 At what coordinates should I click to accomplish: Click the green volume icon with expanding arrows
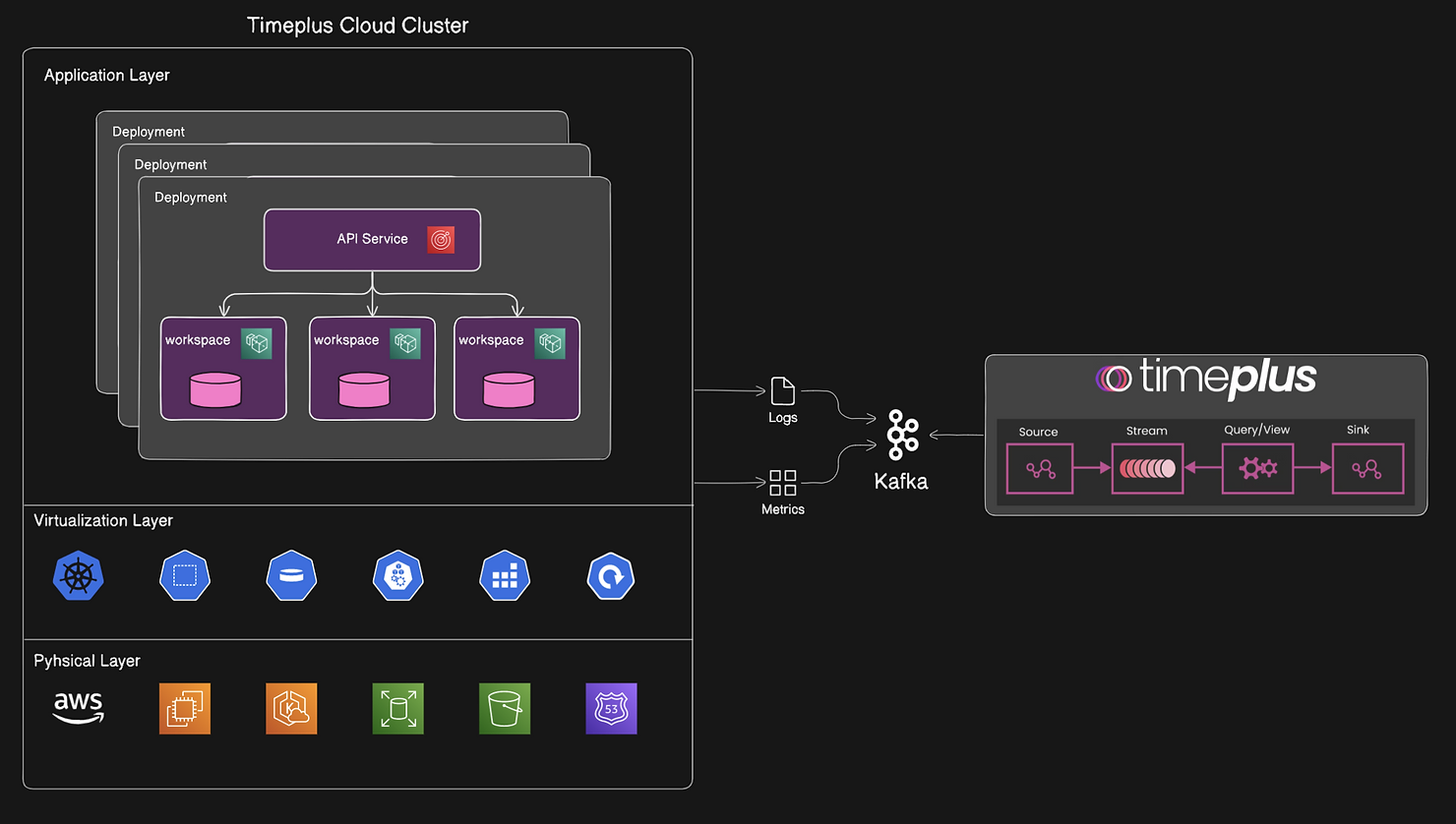(x=398, y=709)
